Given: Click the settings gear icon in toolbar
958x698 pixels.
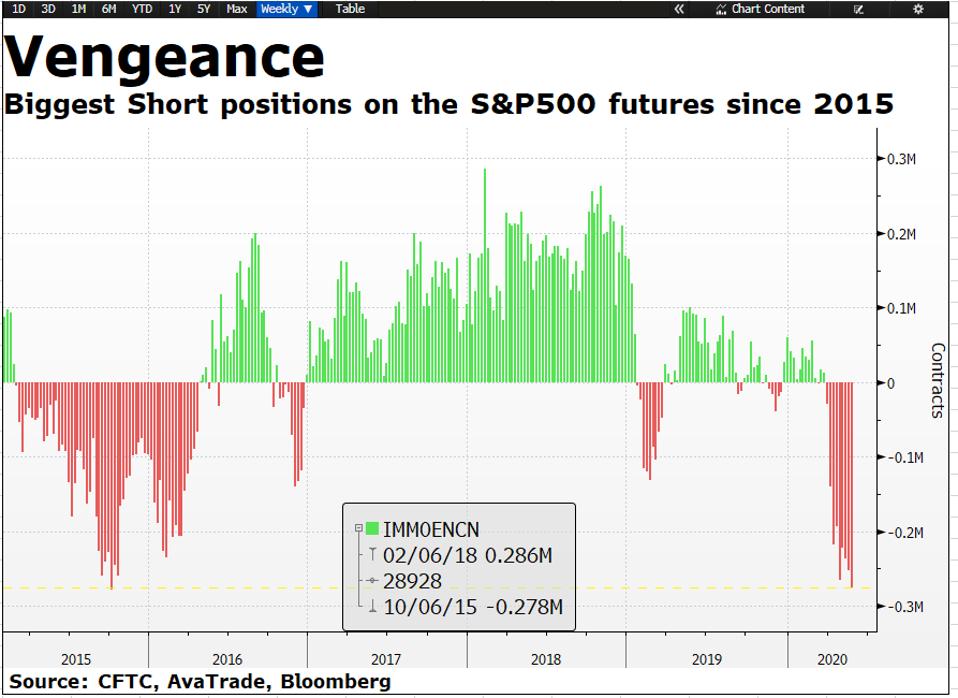Looking at the screenshot, I should click(x=919, y=9).
